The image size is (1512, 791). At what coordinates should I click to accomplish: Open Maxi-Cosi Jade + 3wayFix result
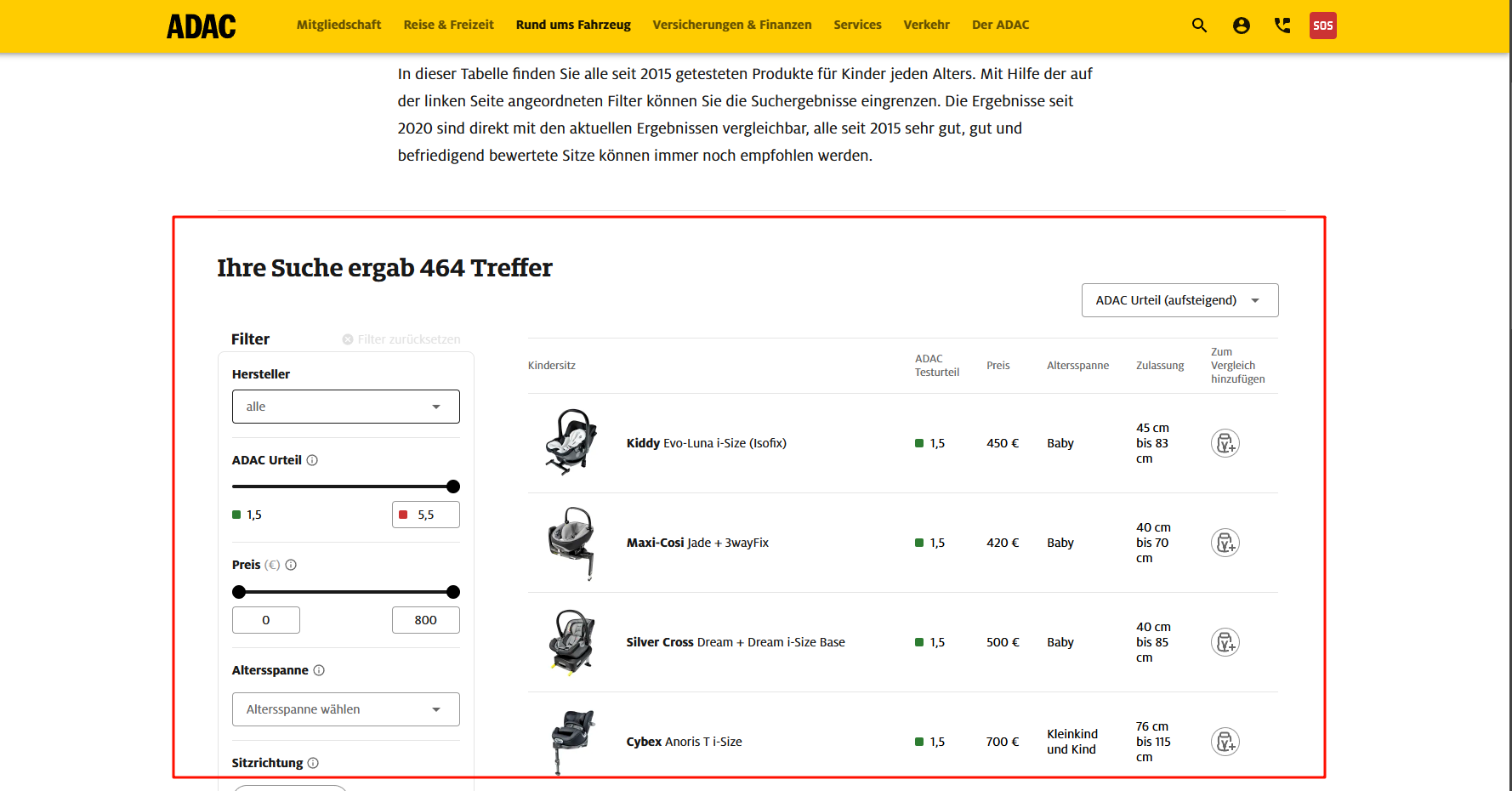point(697,543)
